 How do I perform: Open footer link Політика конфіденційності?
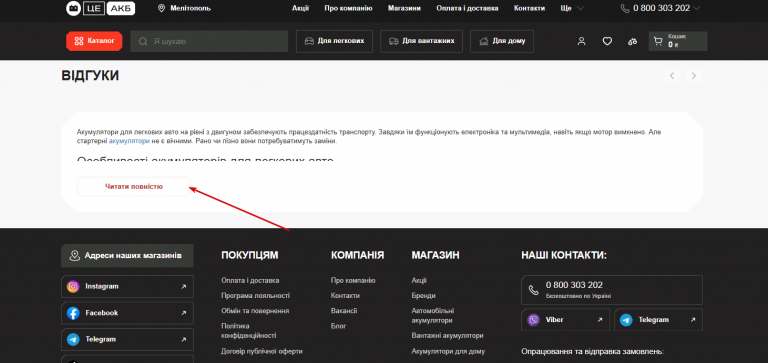point(249,331)
